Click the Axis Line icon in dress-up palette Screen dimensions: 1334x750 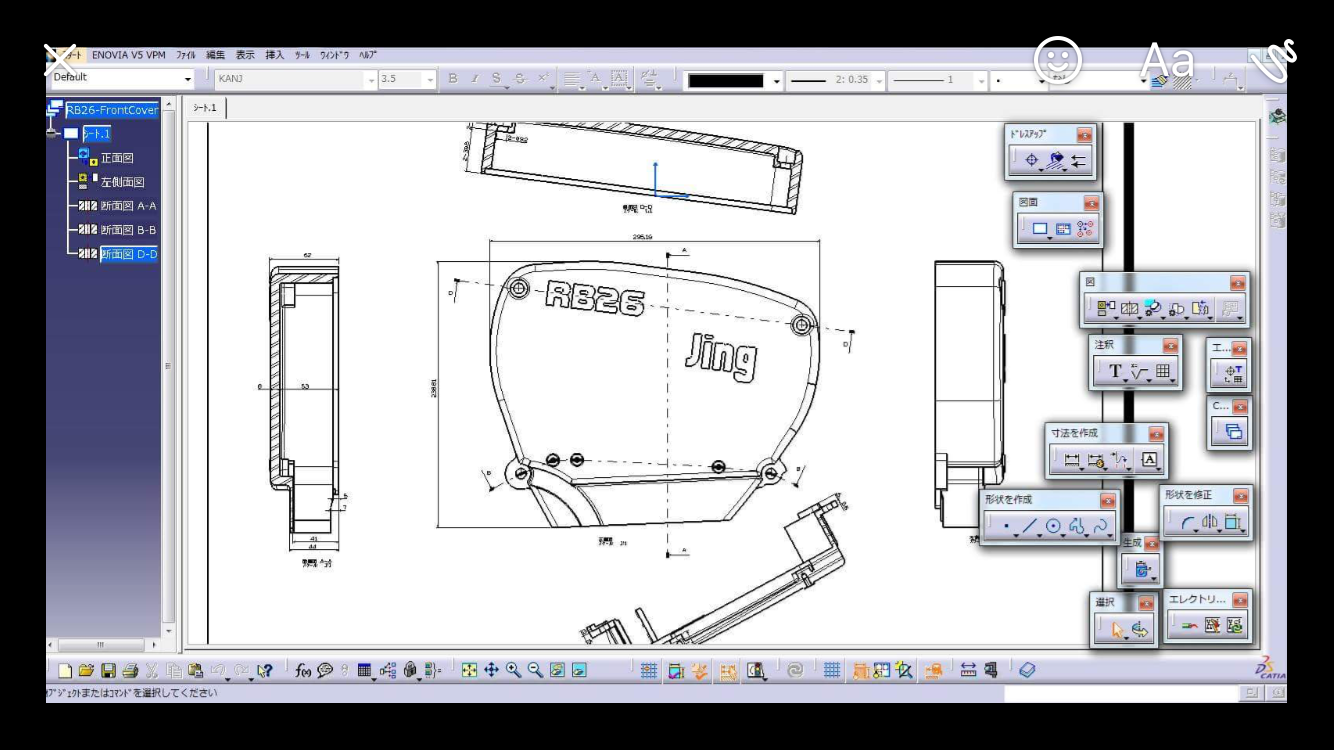(1032, 160)
